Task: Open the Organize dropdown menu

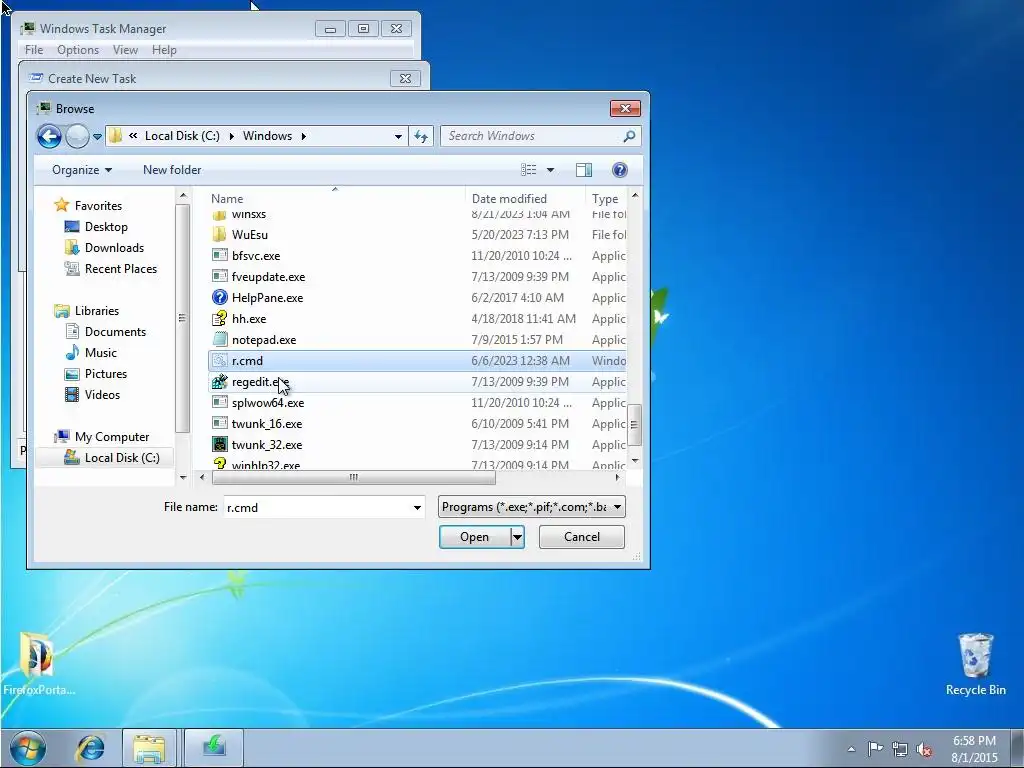Action: 82,170
